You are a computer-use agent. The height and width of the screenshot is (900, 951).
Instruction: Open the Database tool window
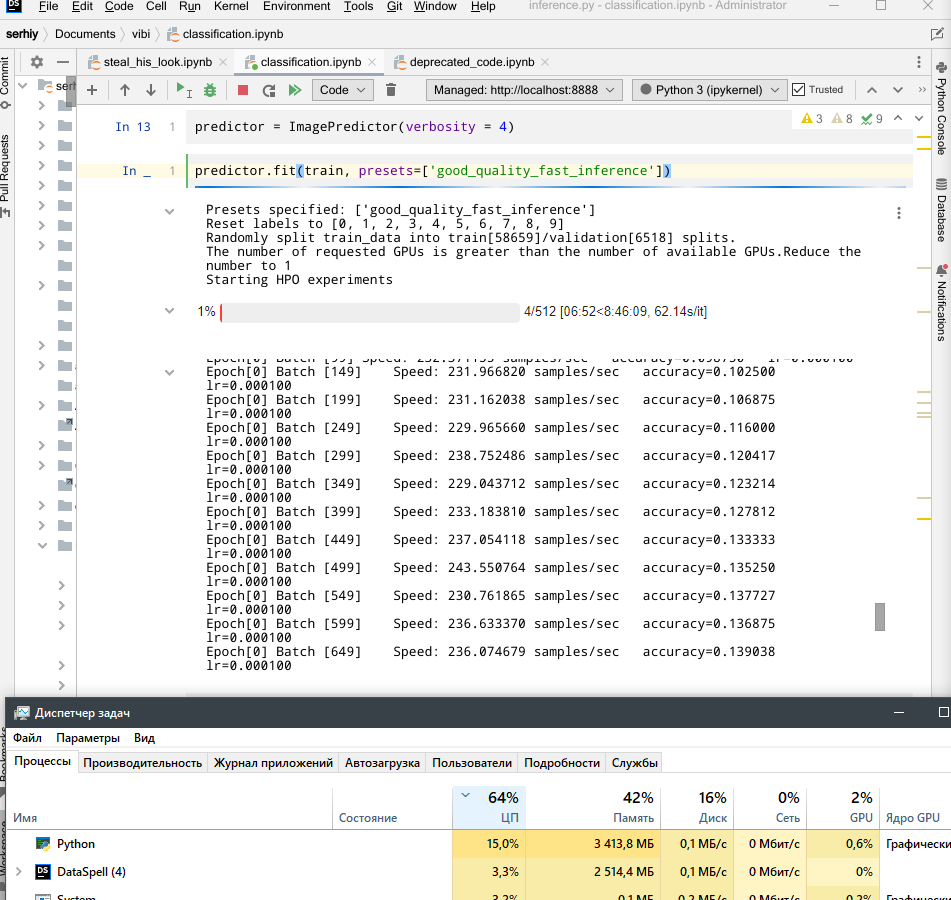[x=941, y=210]
